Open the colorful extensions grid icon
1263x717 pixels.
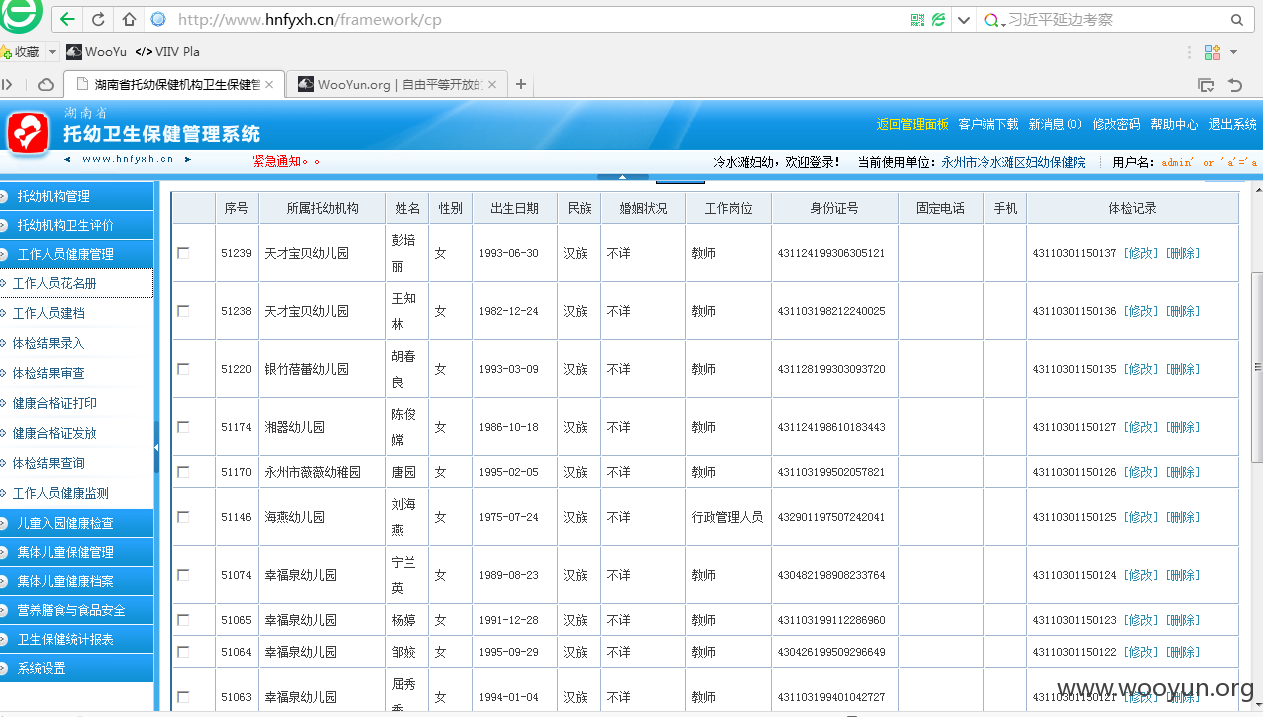[x=1212, y=52]
